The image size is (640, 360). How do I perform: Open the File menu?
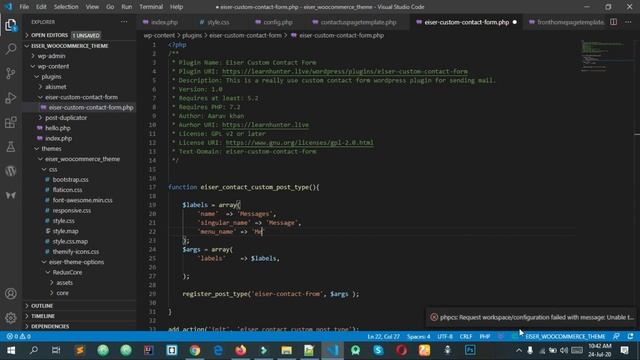click(x=24, y=7)
